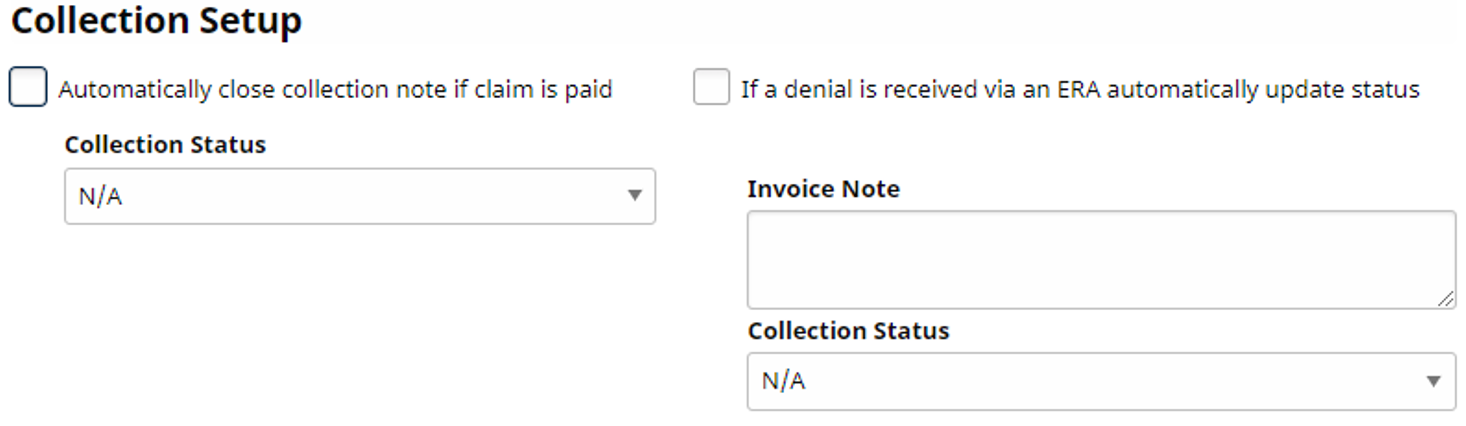Screen dimensions: 1466x426
Task: Select the N/A value in left Collection Status
Action: (x=101, y=197)
